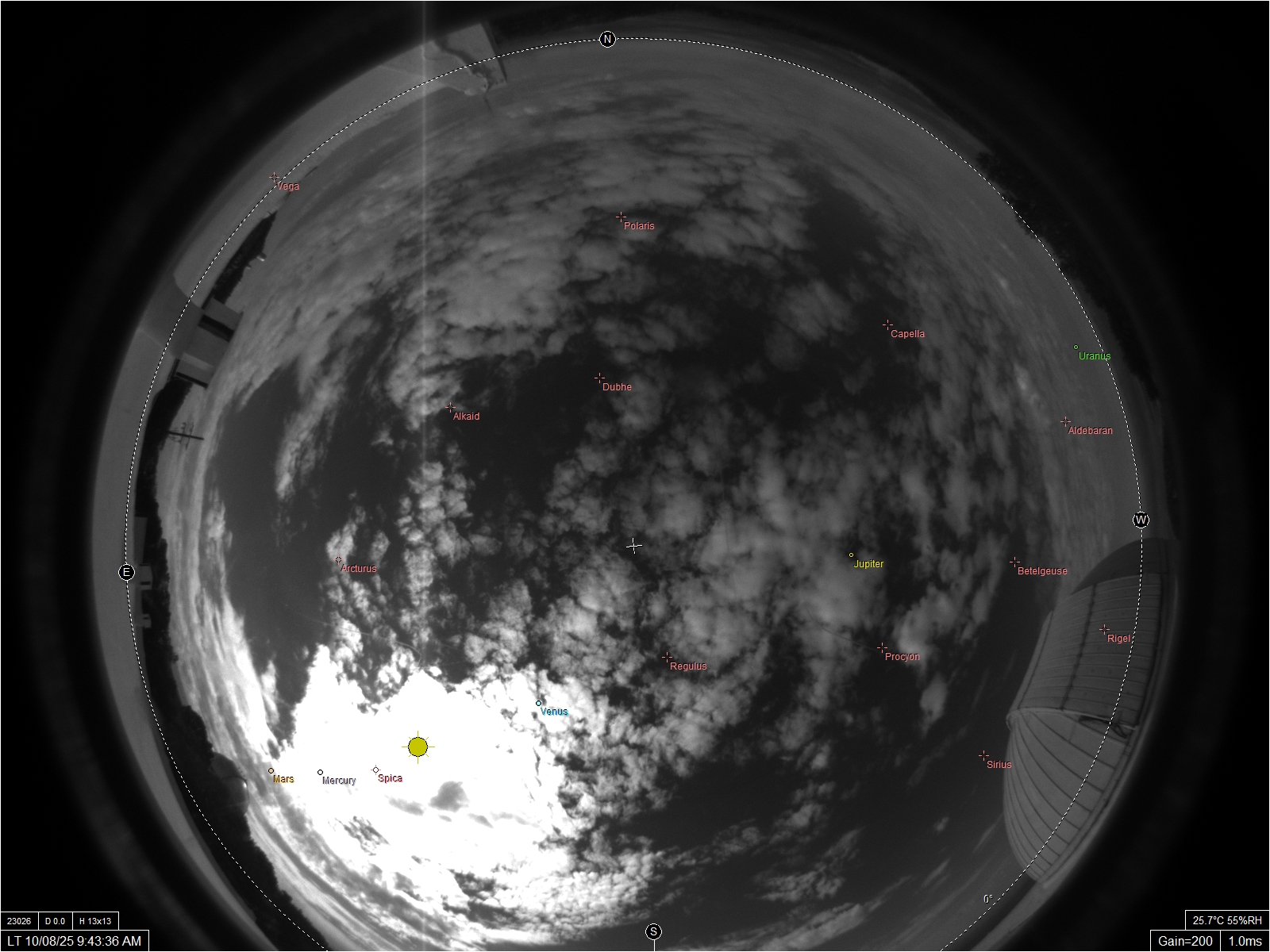Click the West compass marker
The width and height of the screenshot is (1270, 952).
click(1141, 520)
